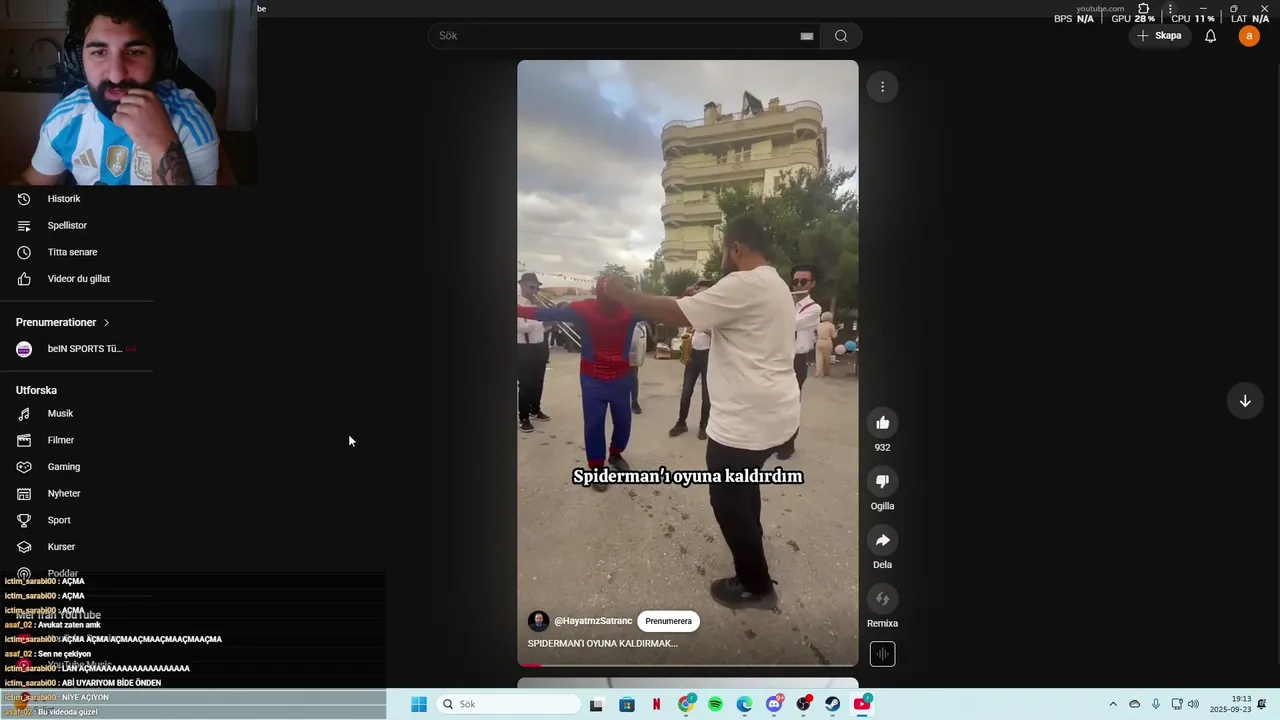Open Spotify from the taskbar
The width and height of the screenshot is (1280, 720).
715,704
